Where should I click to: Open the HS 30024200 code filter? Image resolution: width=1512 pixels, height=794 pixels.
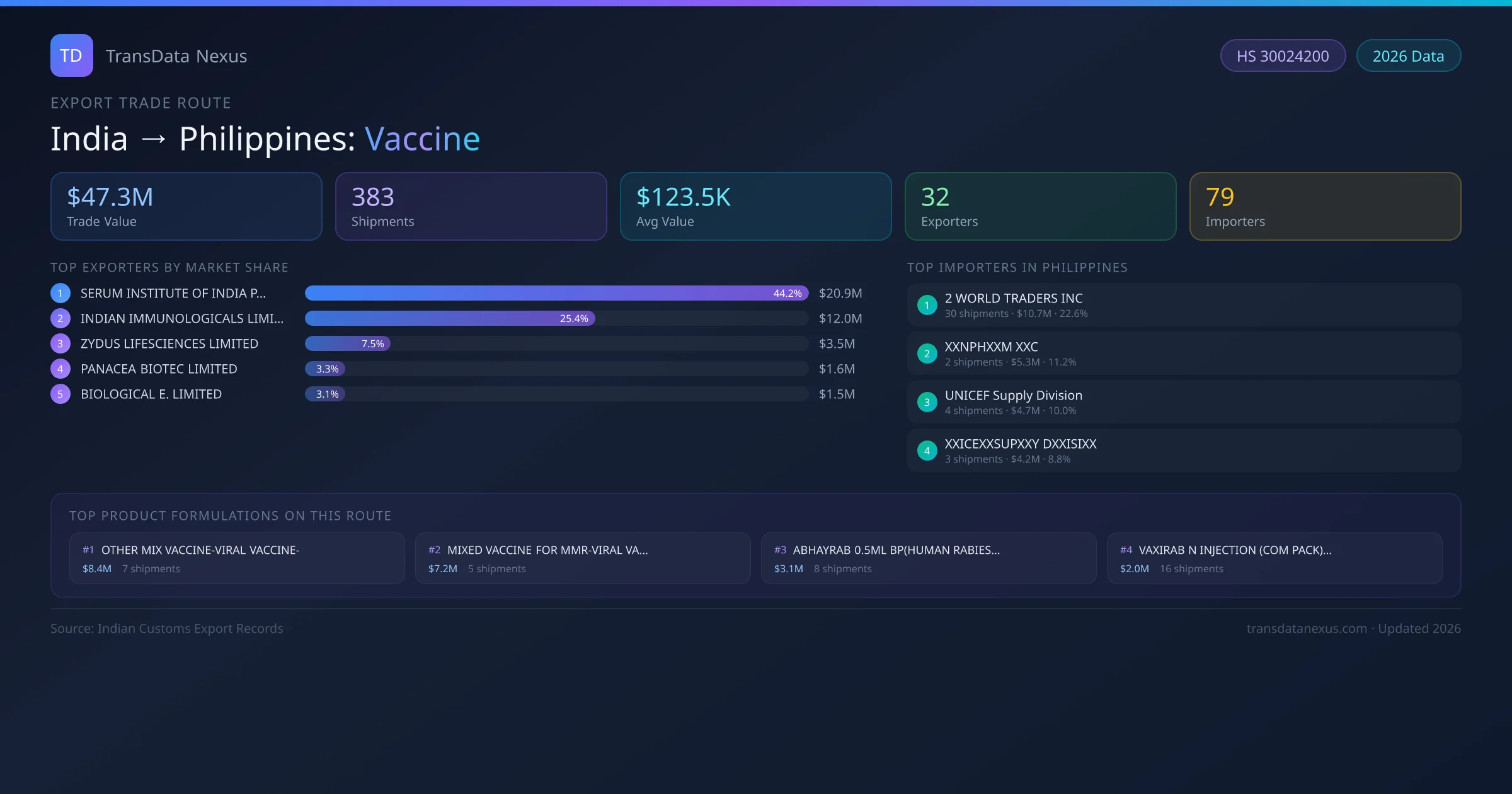(x=1283, y=55)
